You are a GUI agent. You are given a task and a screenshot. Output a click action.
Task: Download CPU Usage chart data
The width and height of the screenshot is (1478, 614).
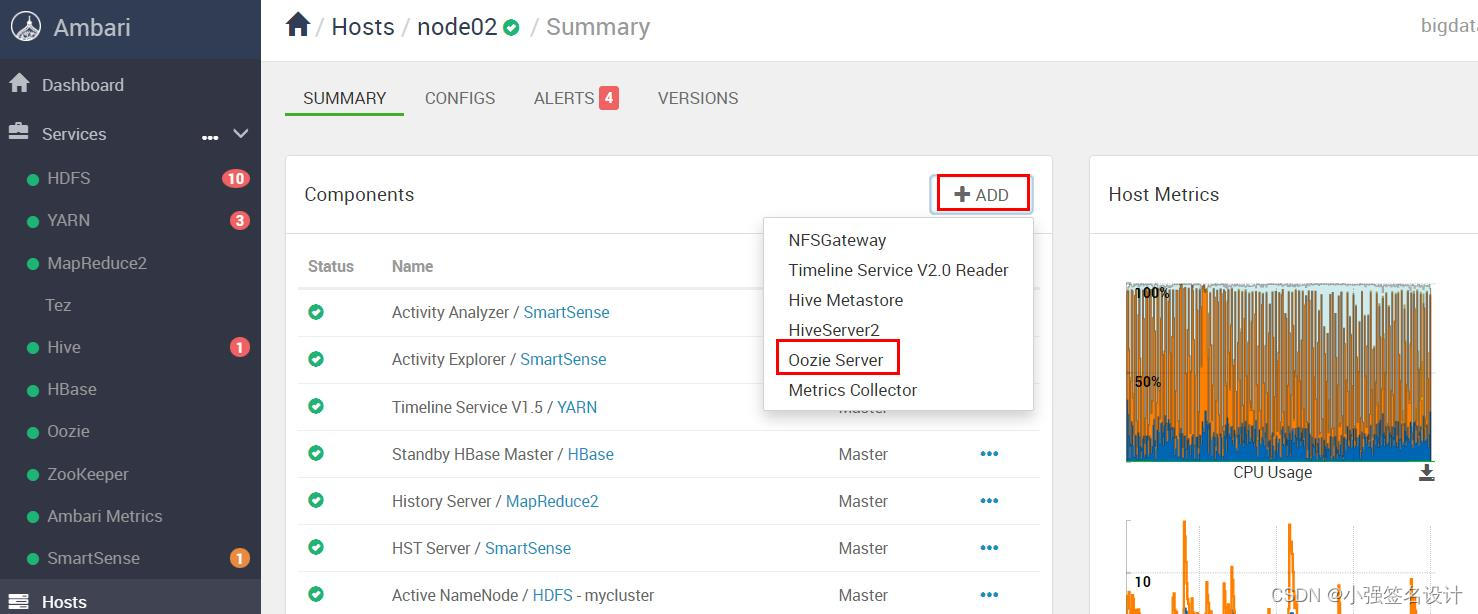pyautogui.click(x=1427, y=472)
